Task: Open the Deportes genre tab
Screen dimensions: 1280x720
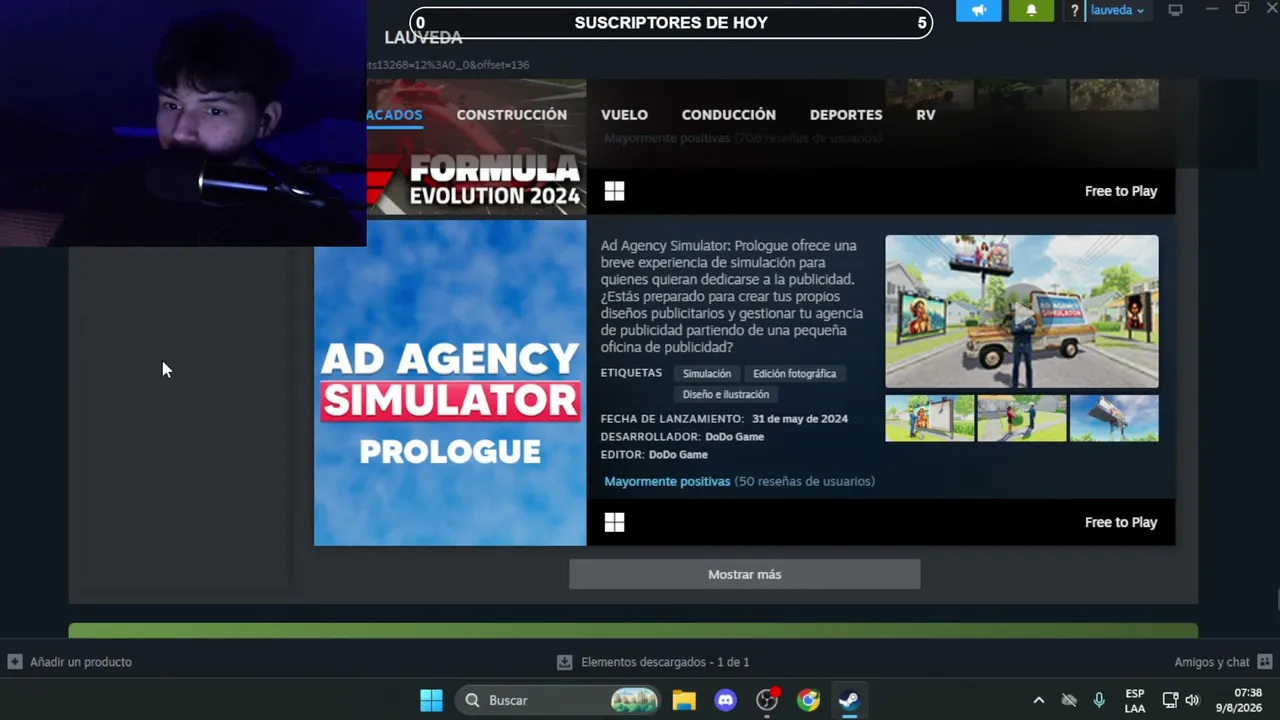Action: click(x=846, y=115)
